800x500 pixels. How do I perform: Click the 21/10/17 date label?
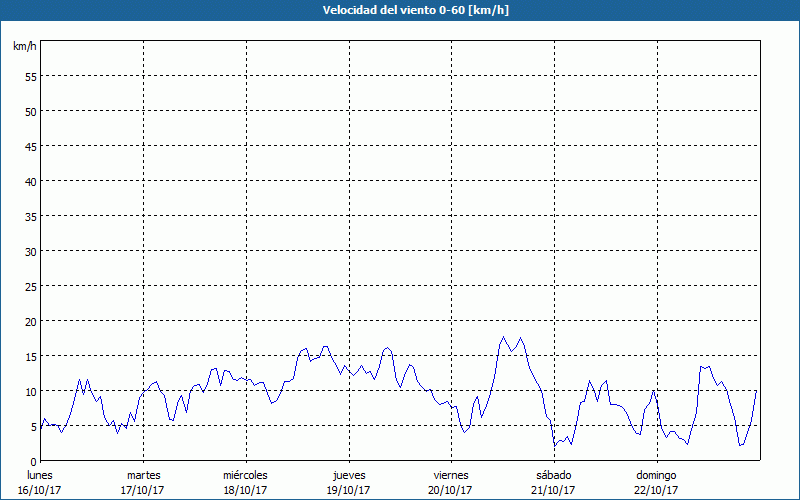point(553,490)
